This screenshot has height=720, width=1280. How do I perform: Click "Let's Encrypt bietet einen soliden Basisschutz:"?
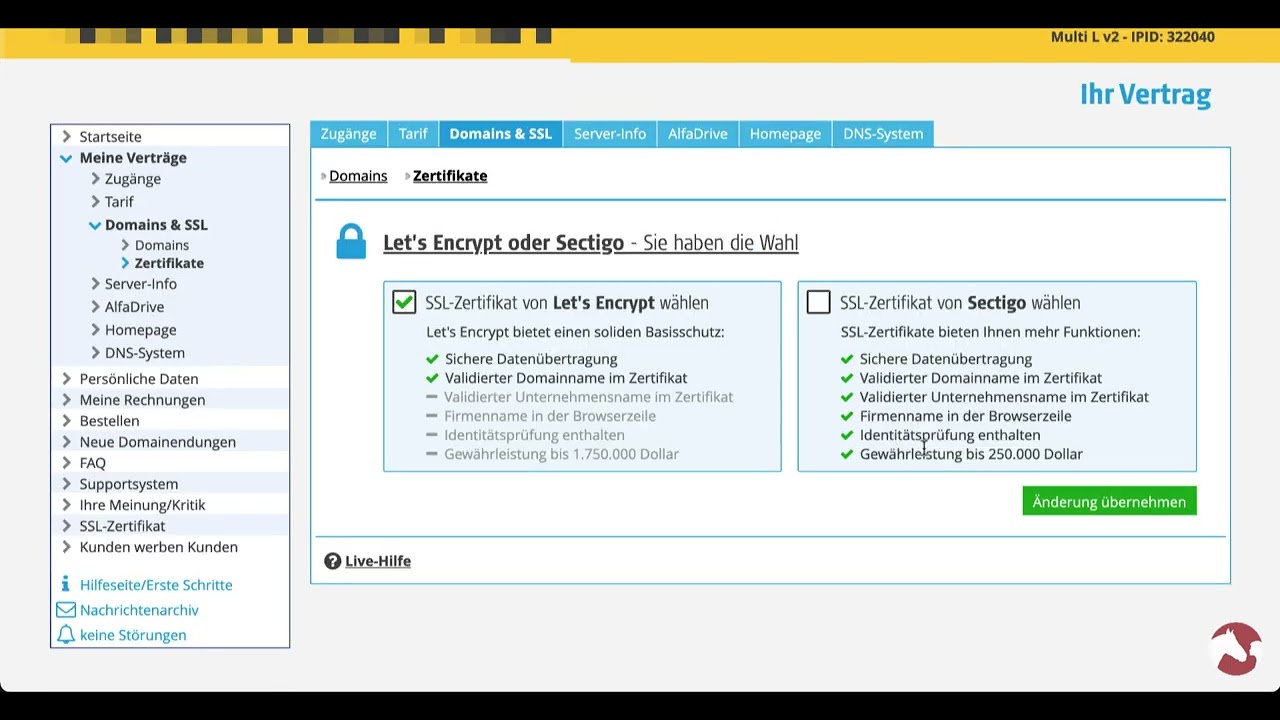pyautogui.click(x=575, y=332)
